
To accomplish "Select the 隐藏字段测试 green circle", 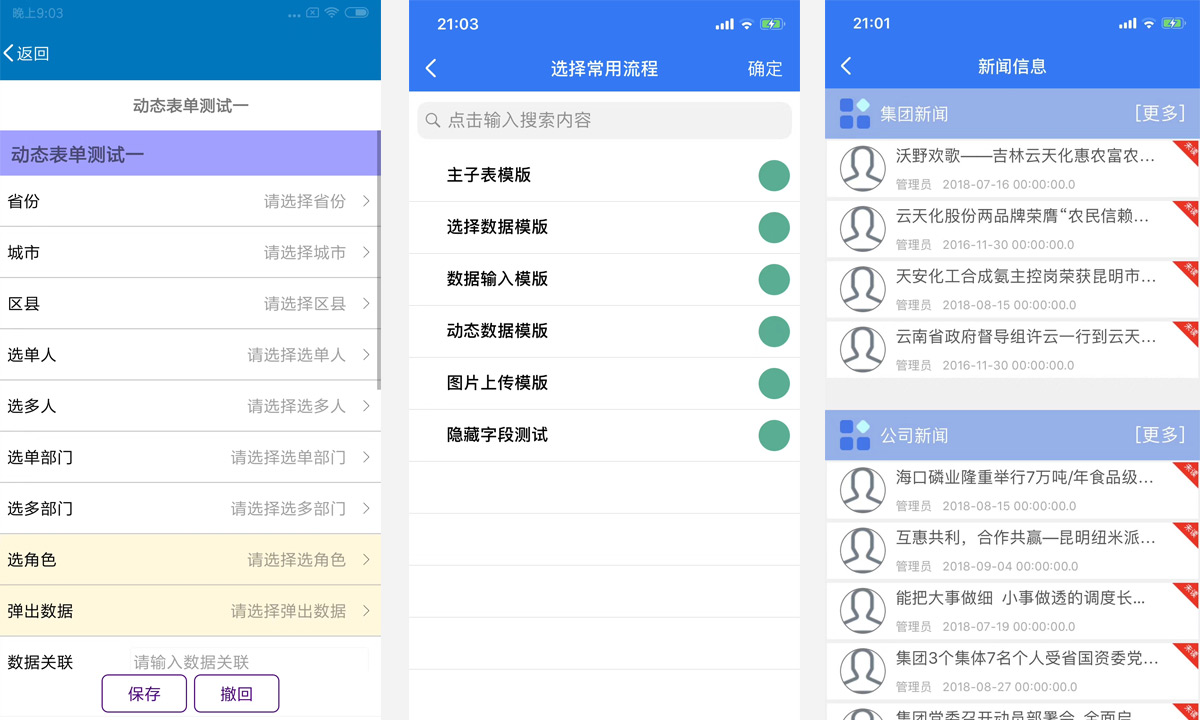I will click(773, 436).
